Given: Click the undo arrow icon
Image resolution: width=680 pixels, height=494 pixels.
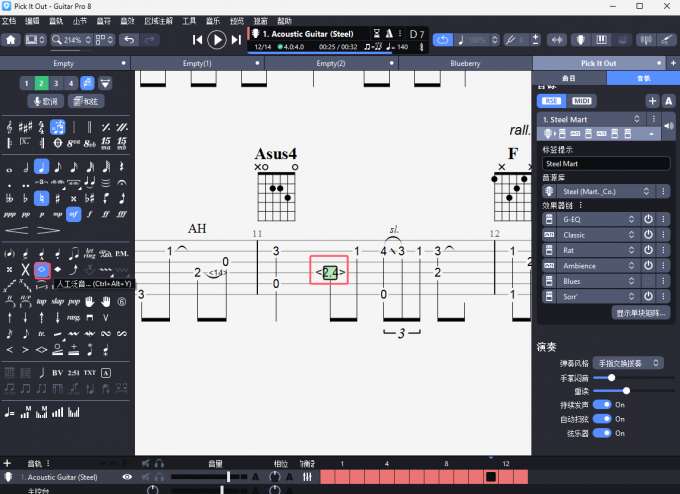Looking at the screenshot, I should (x=128, y=40).
